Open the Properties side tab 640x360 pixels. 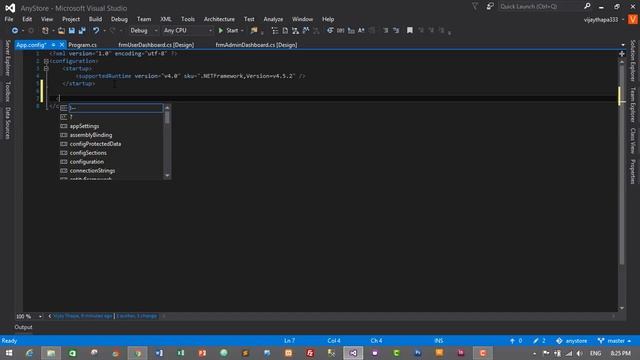click(633, 172)
